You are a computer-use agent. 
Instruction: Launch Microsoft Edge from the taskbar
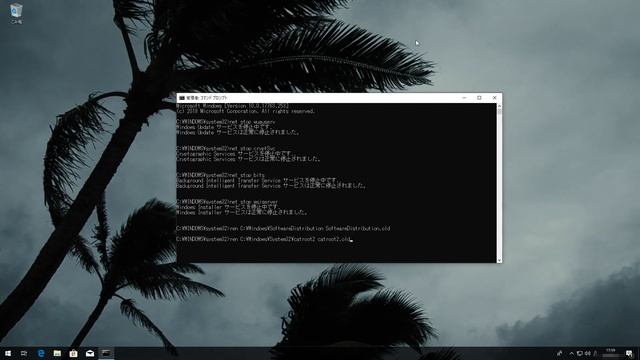point(41,353)
